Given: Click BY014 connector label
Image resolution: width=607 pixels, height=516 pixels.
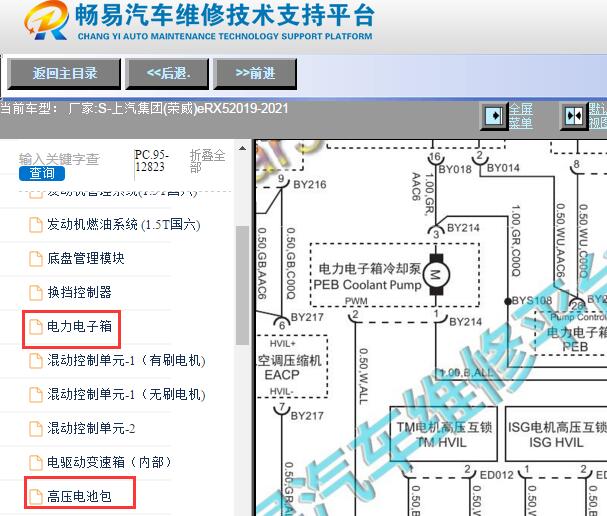Looking at the screenshot, I should pyautogui.click(x=503, y=168).
